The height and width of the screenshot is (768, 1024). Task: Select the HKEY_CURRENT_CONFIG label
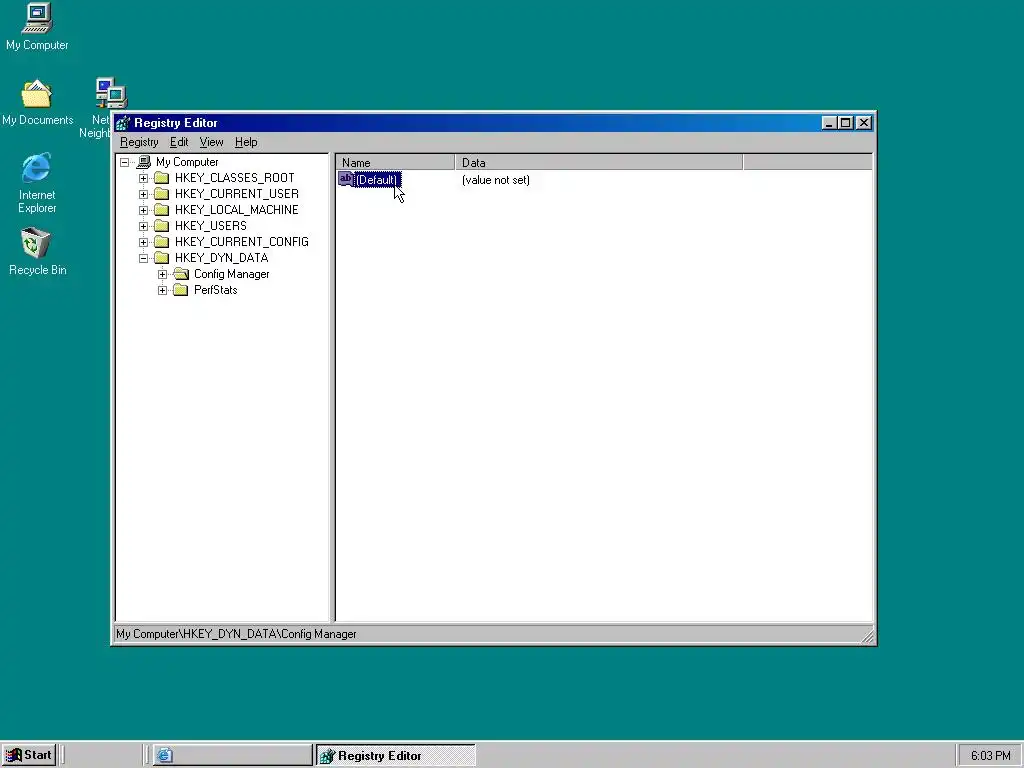pos(242,242)
